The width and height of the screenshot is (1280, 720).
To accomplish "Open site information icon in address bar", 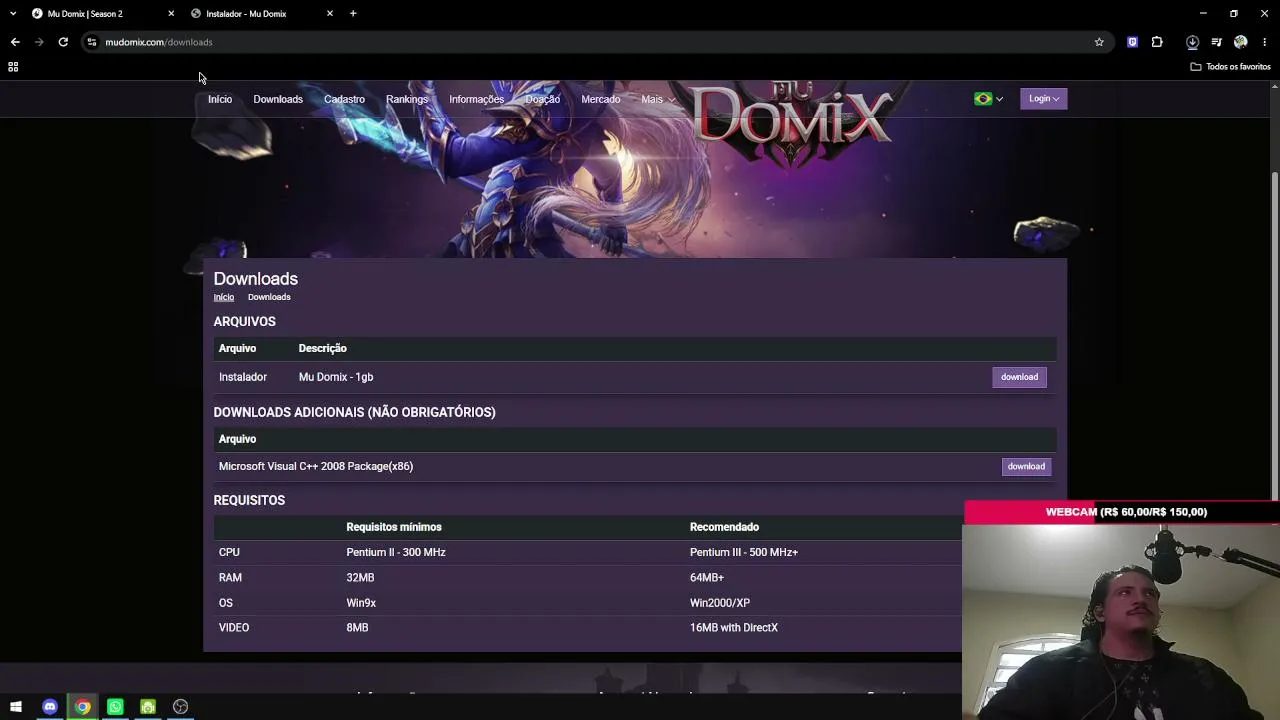I will [92, 42].
